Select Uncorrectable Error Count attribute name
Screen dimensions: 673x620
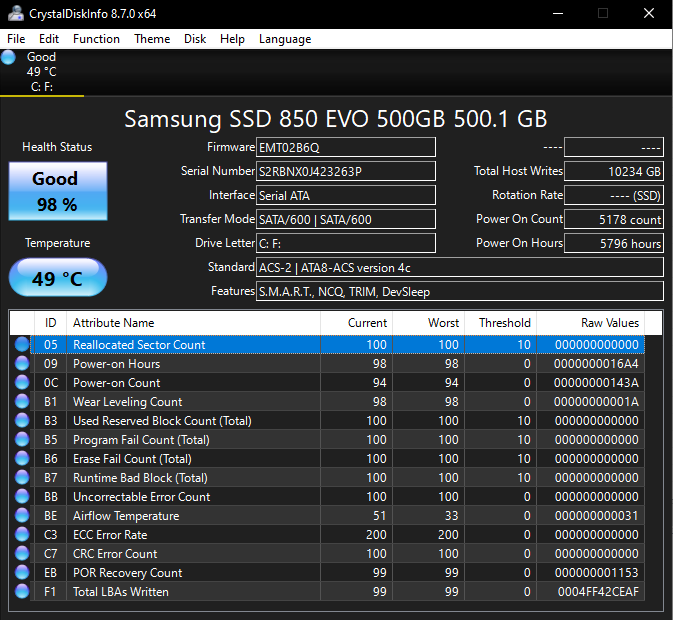pyautogui.click(x=142, y=497)
